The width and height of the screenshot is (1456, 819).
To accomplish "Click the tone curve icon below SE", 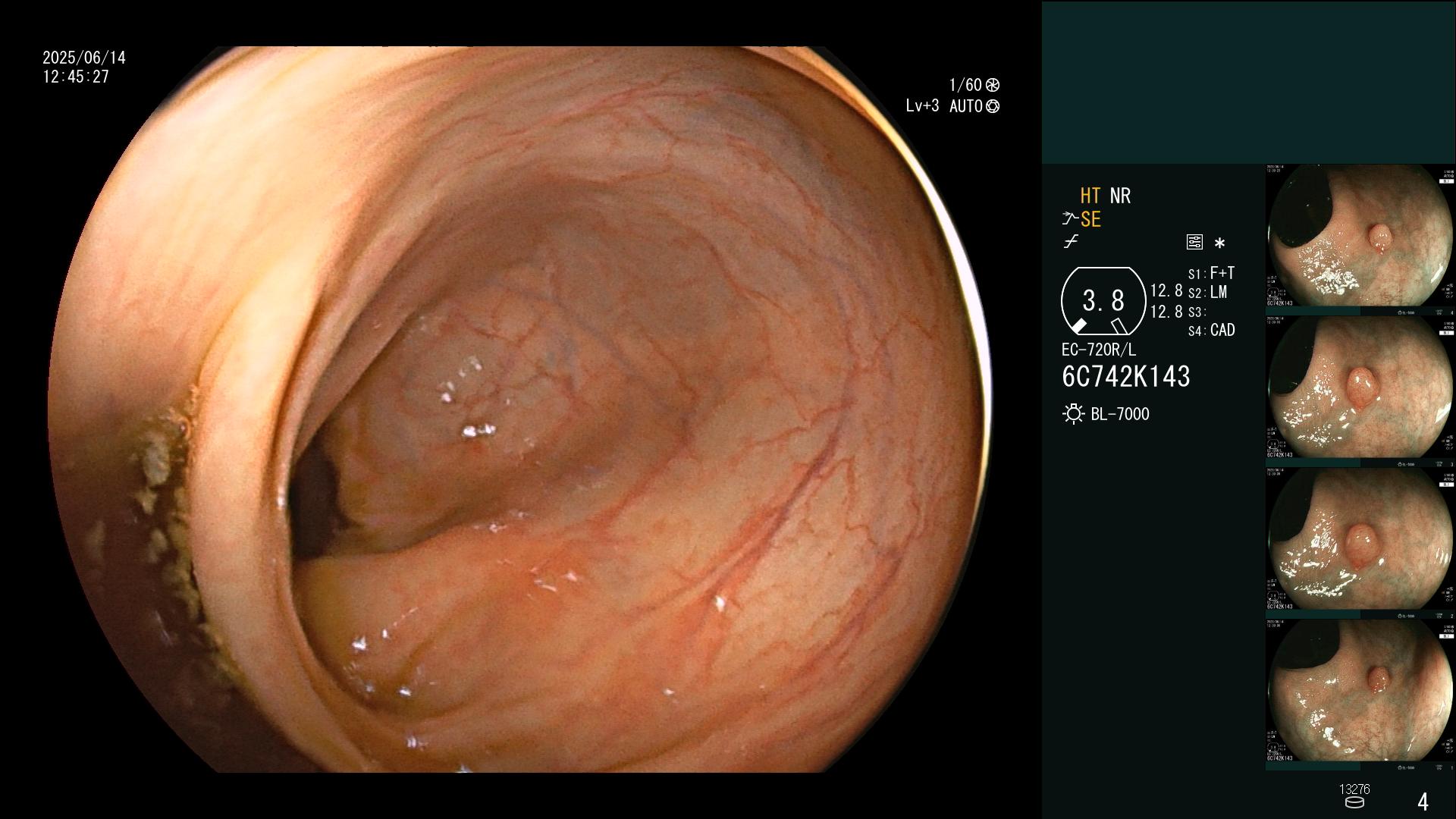I will 1071,242.
